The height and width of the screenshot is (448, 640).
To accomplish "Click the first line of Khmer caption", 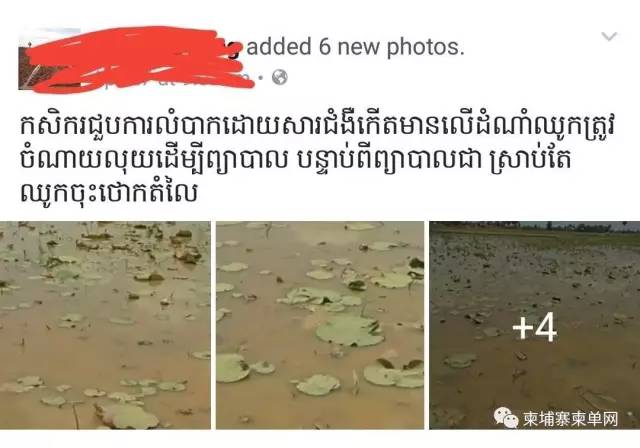I will tap(318, 126).
